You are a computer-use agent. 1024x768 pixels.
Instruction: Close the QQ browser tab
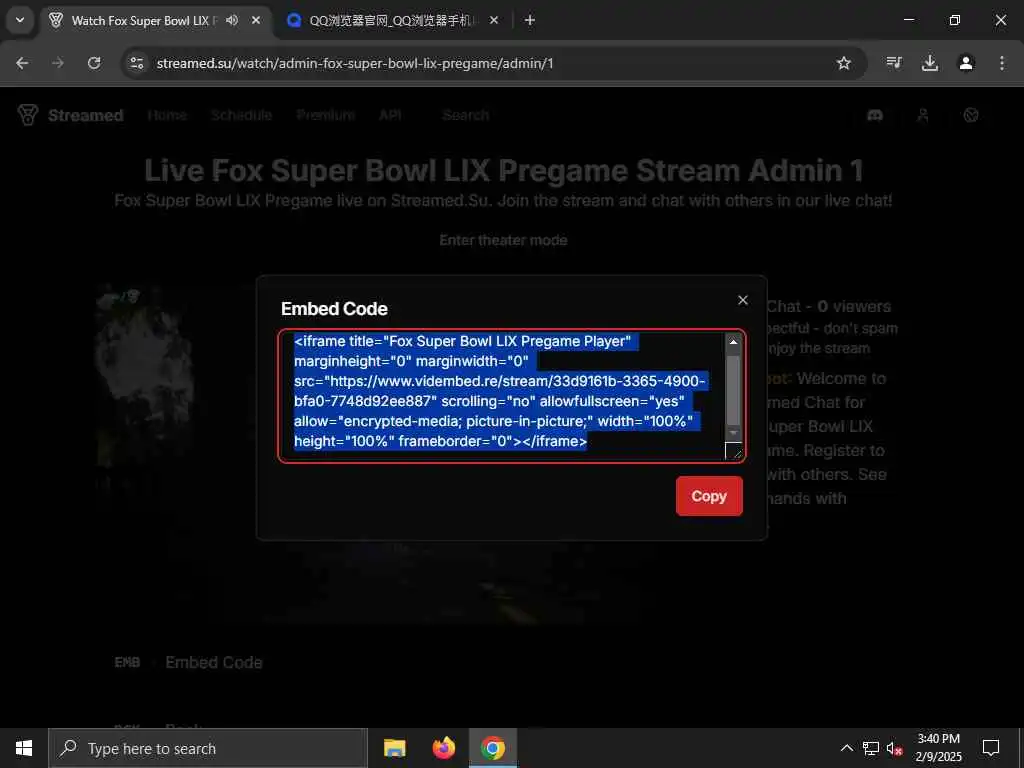494,20
